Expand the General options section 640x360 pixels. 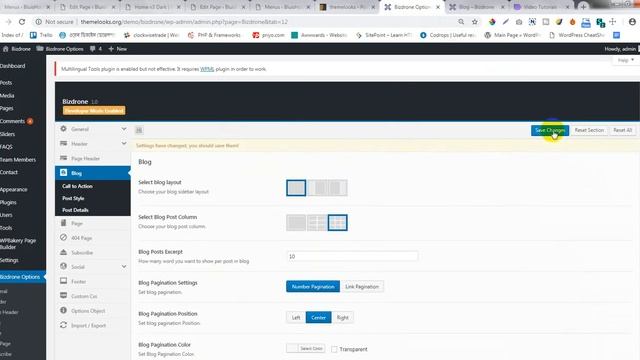click(124, 129)
